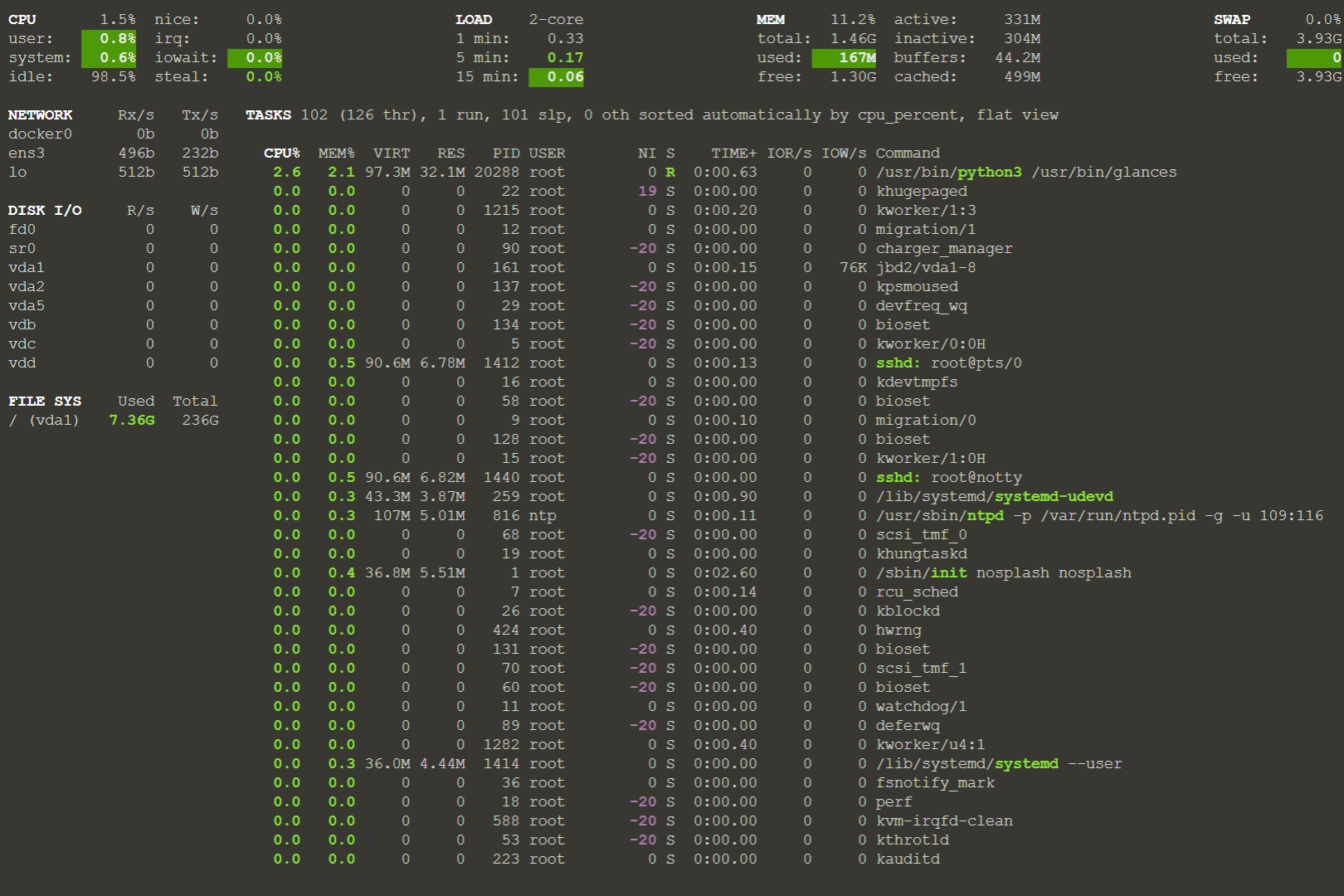Select the devfreq_wq process row

[621, 305]
